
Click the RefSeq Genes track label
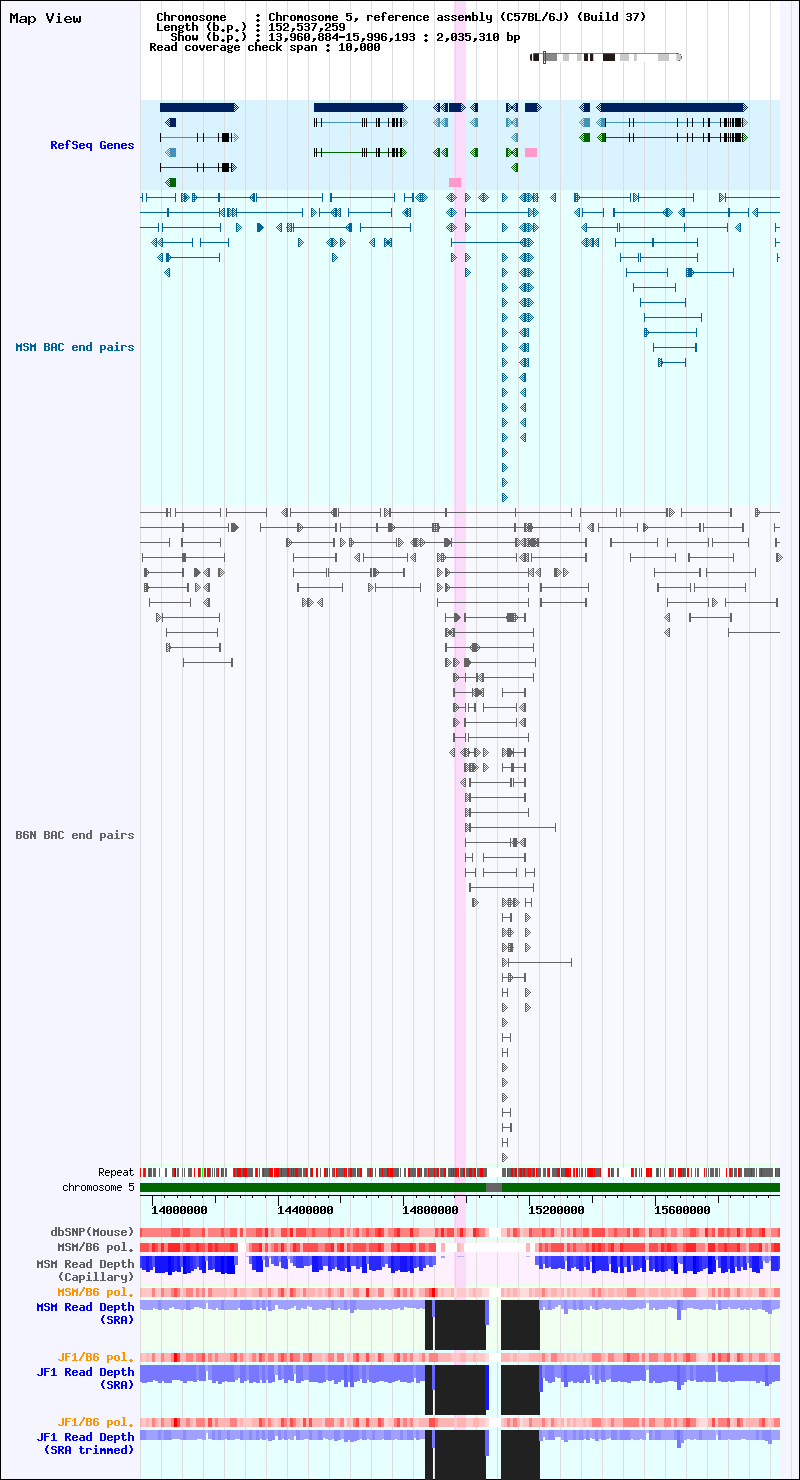pyautogui.click(x=92, y=146)
